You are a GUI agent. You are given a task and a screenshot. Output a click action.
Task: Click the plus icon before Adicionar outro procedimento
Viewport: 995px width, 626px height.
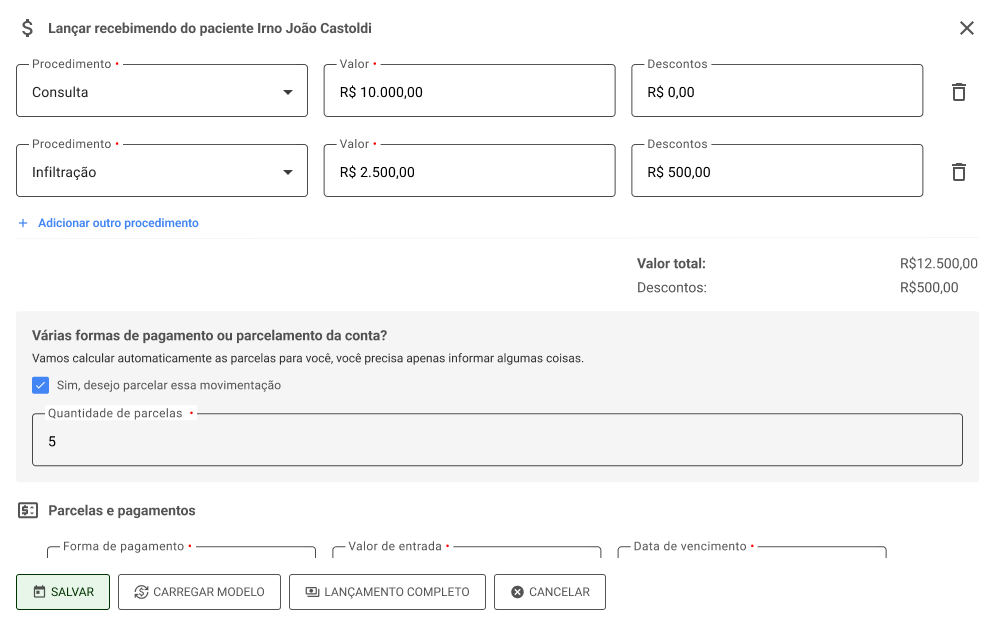point(22,223)
